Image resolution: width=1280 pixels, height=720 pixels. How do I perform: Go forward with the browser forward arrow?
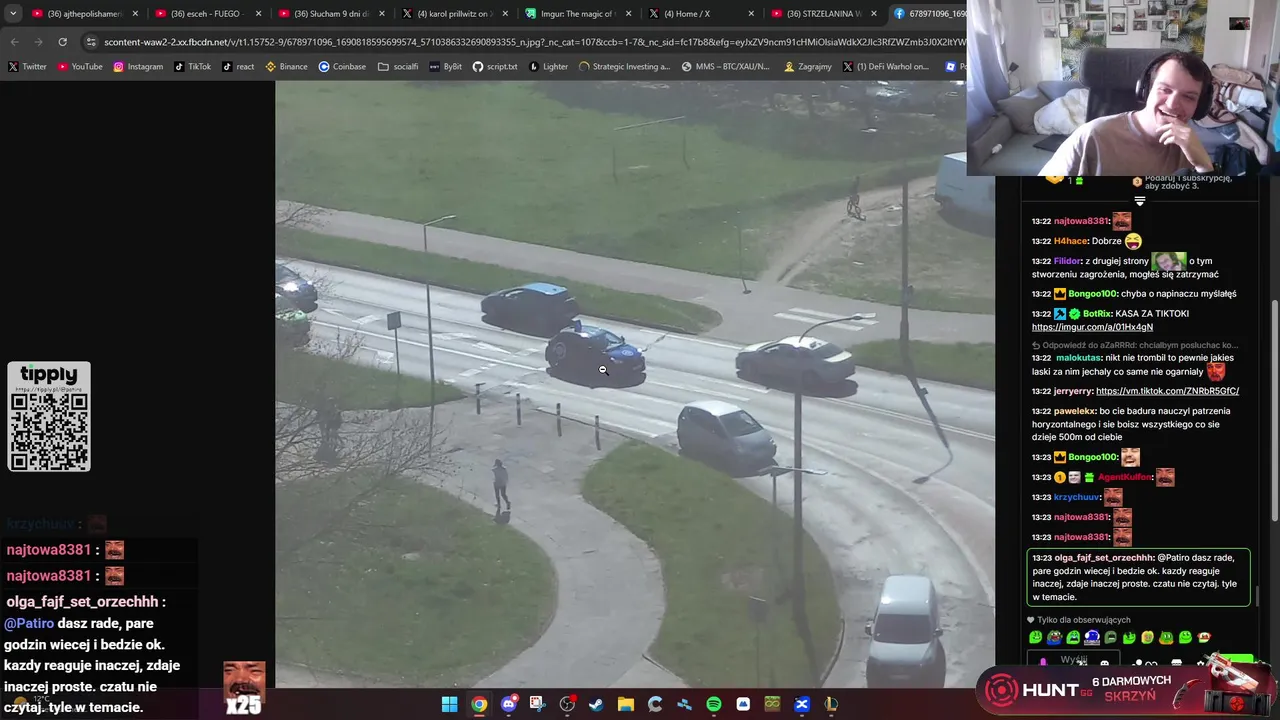(x=38, y=42)
